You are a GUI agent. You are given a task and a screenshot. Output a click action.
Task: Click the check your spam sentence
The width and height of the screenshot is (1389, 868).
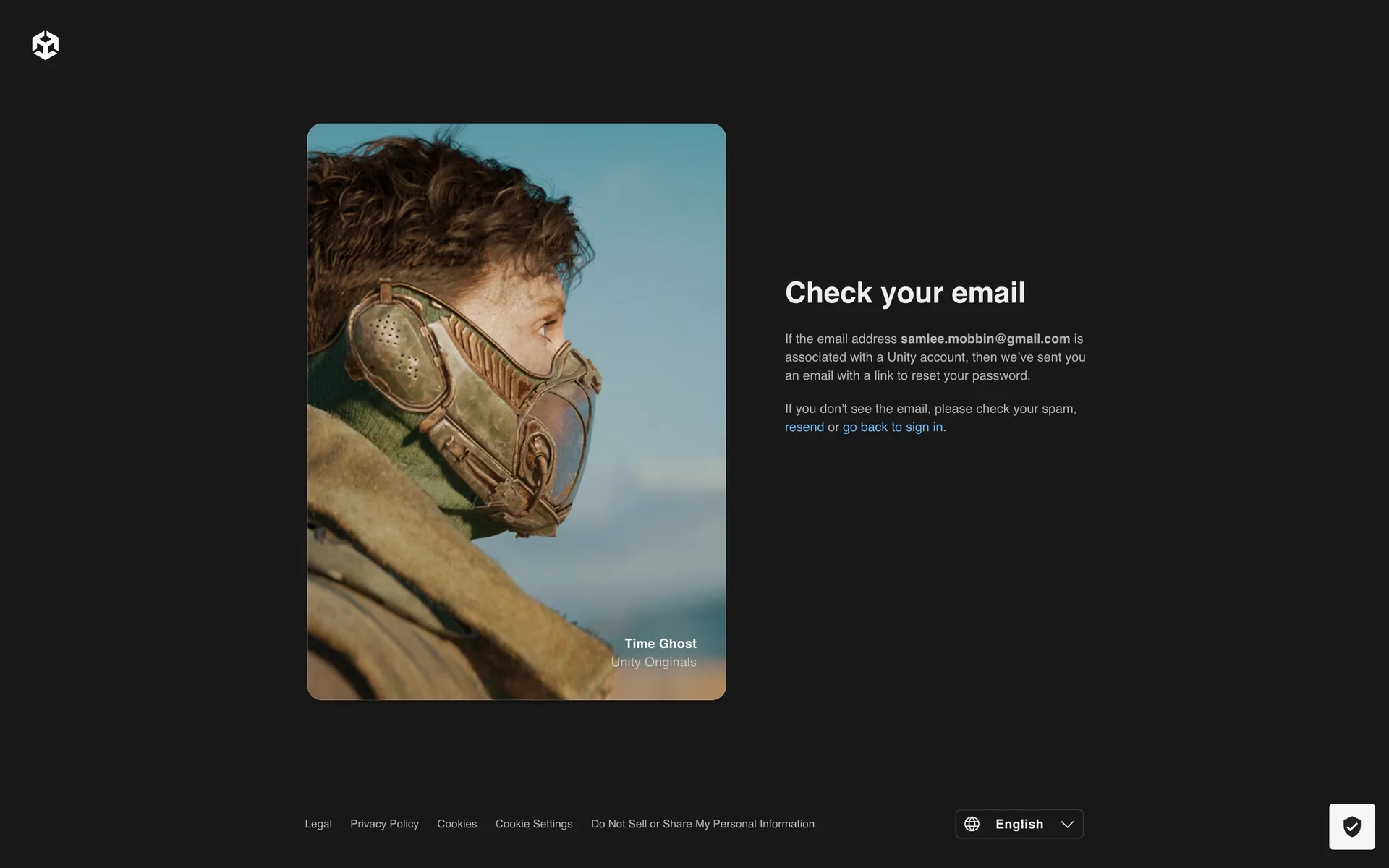click(930, 409)
